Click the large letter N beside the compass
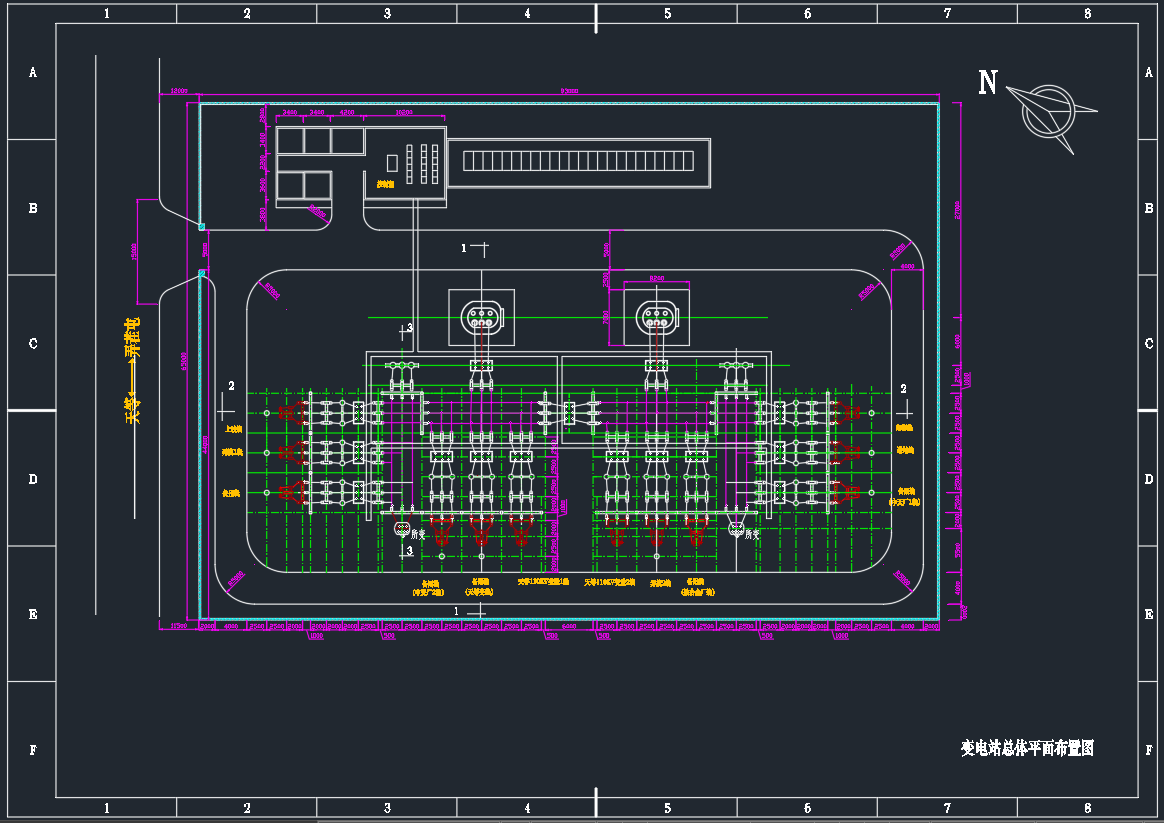 coord(987,83)
